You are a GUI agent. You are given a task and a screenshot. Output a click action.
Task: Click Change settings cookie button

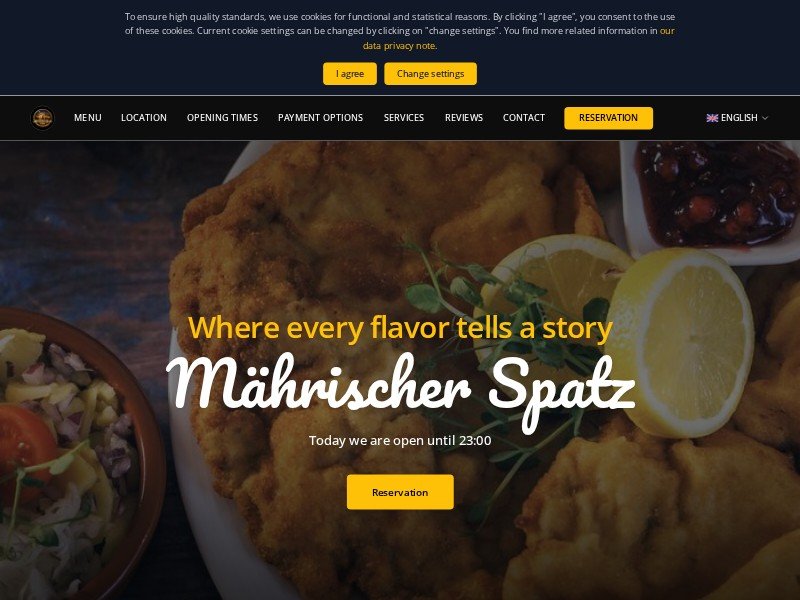(x=431, y=74)
